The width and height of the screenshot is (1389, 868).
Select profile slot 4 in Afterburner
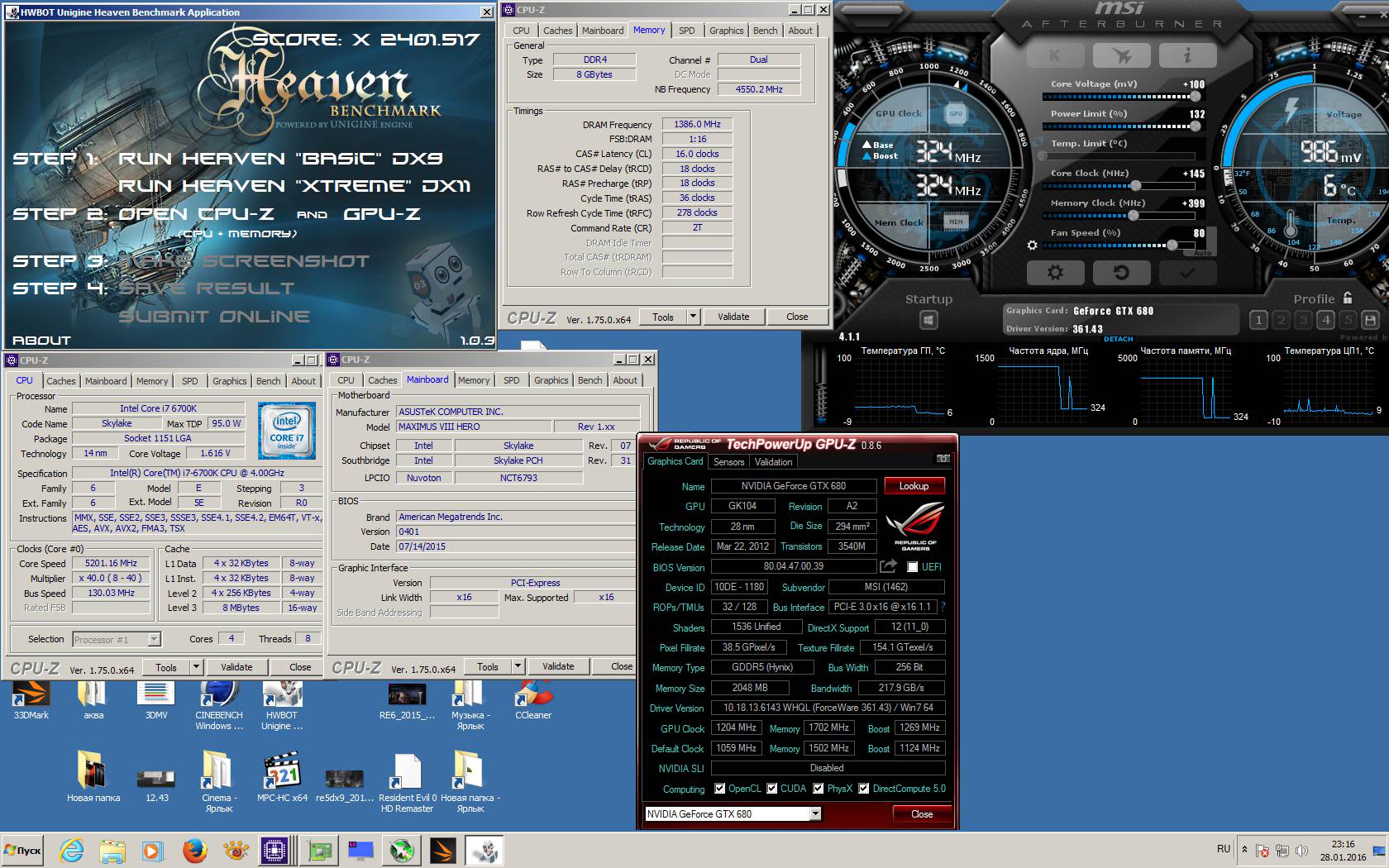(1325, 320)
